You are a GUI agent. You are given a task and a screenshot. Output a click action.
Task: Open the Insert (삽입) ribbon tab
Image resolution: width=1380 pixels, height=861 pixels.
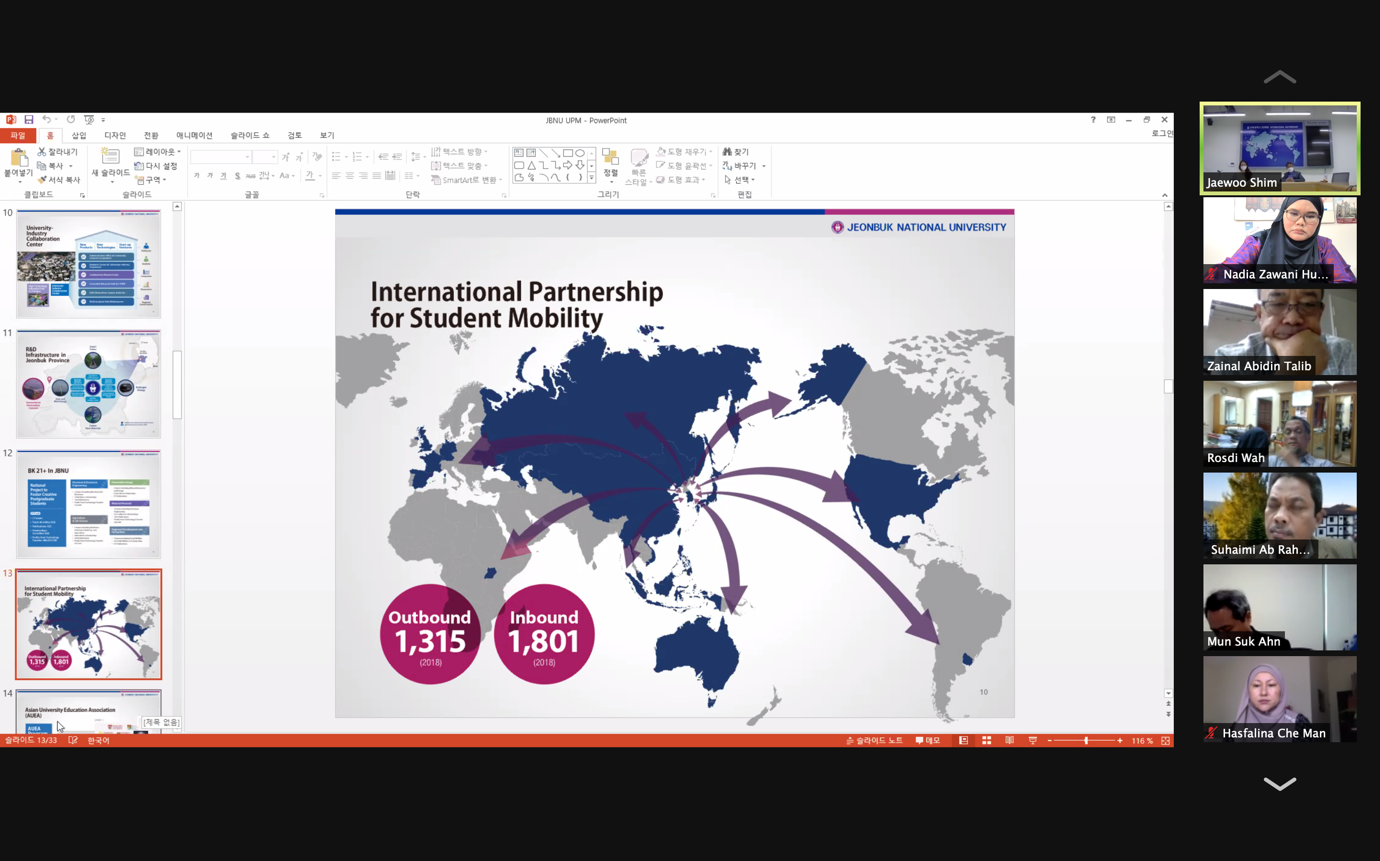point(79,136)
